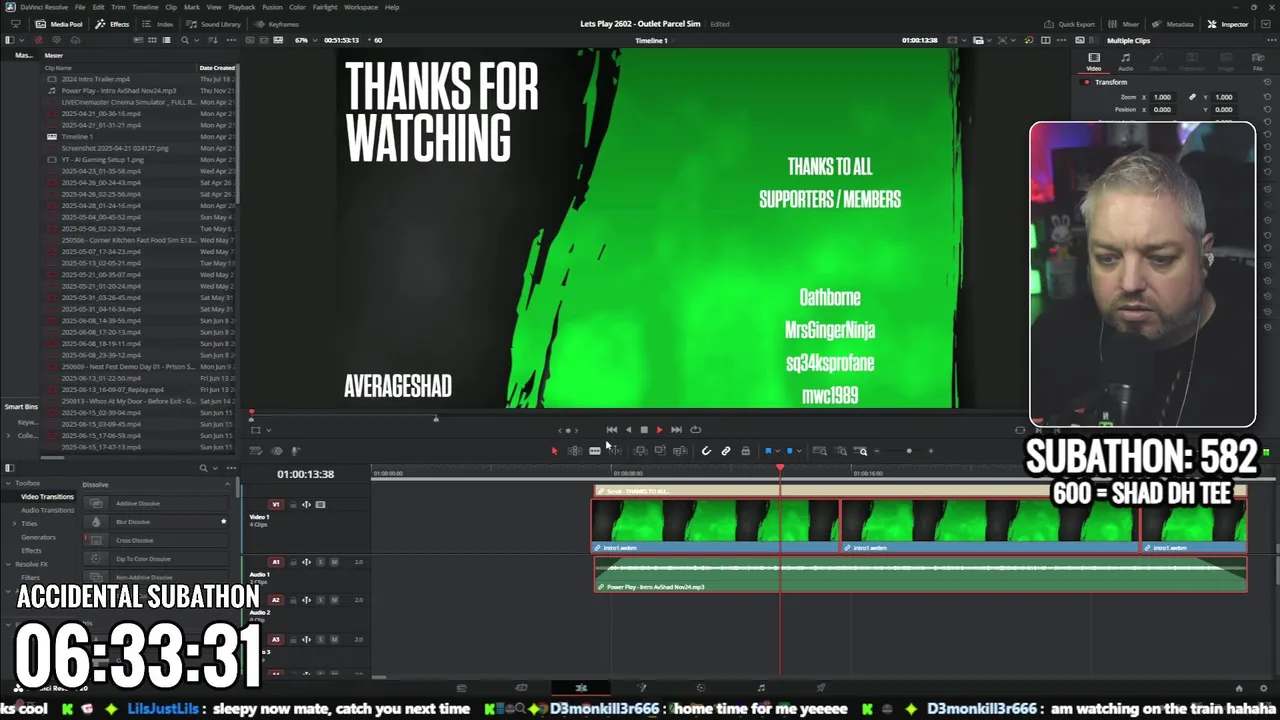Toggle favorite star on Blur Dissolve

tap(223, 522)
